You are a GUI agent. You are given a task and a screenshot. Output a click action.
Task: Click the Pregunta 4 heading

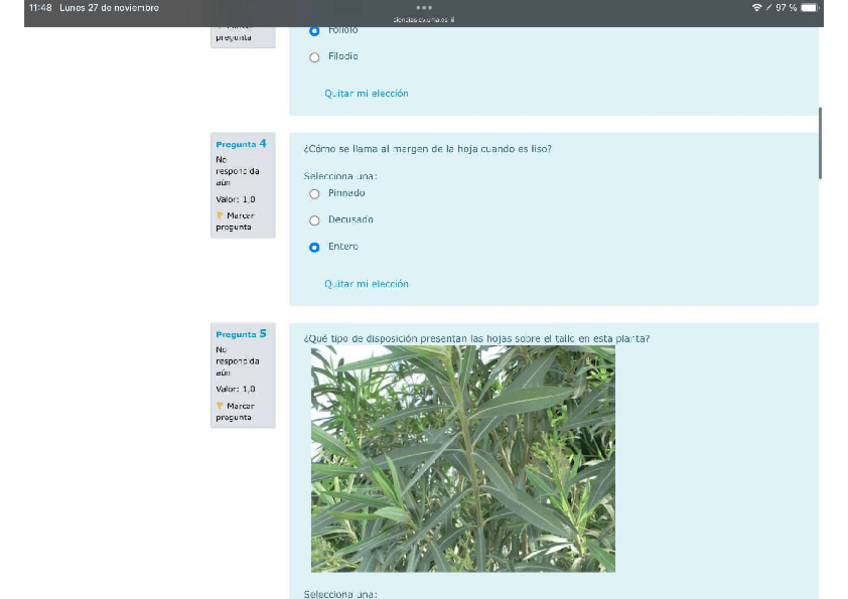241,144
